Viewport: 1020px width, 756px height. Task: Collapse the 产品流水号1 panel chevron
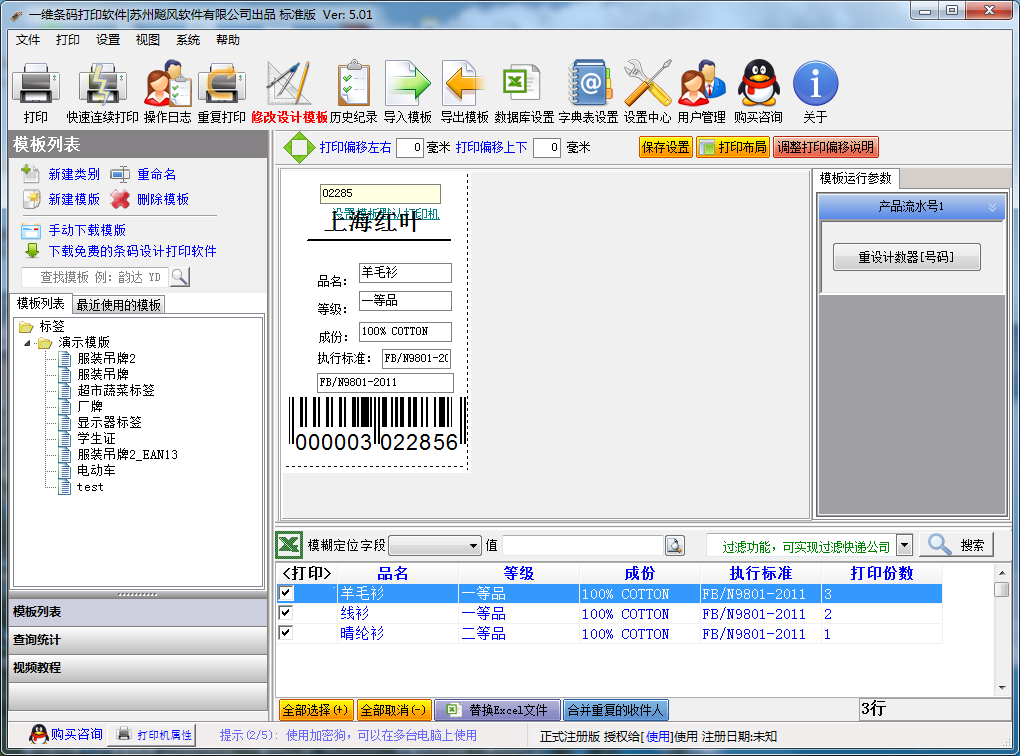tap(992, 207)
